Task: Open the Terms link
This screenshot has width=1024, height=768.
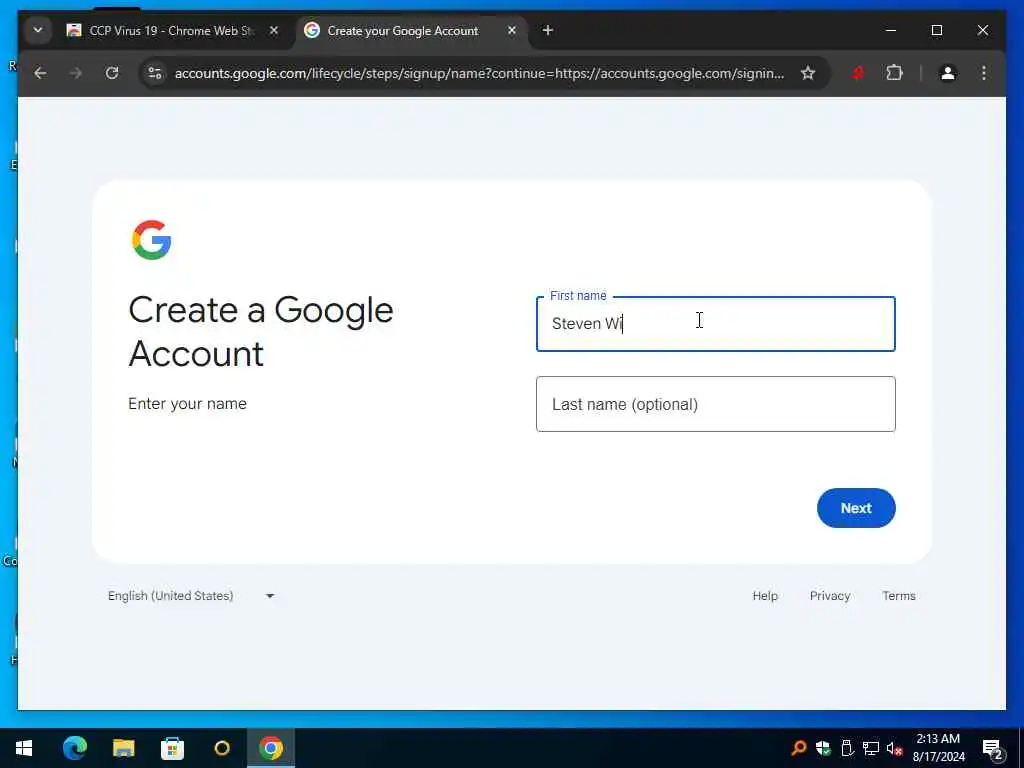Action: click(x=899, y=596)
